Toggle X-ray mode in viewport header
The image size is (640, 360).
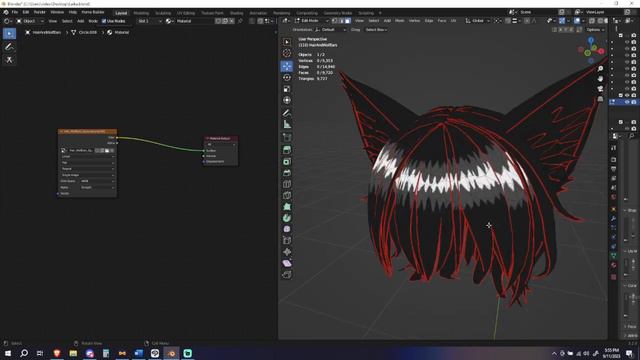point(592,21)
